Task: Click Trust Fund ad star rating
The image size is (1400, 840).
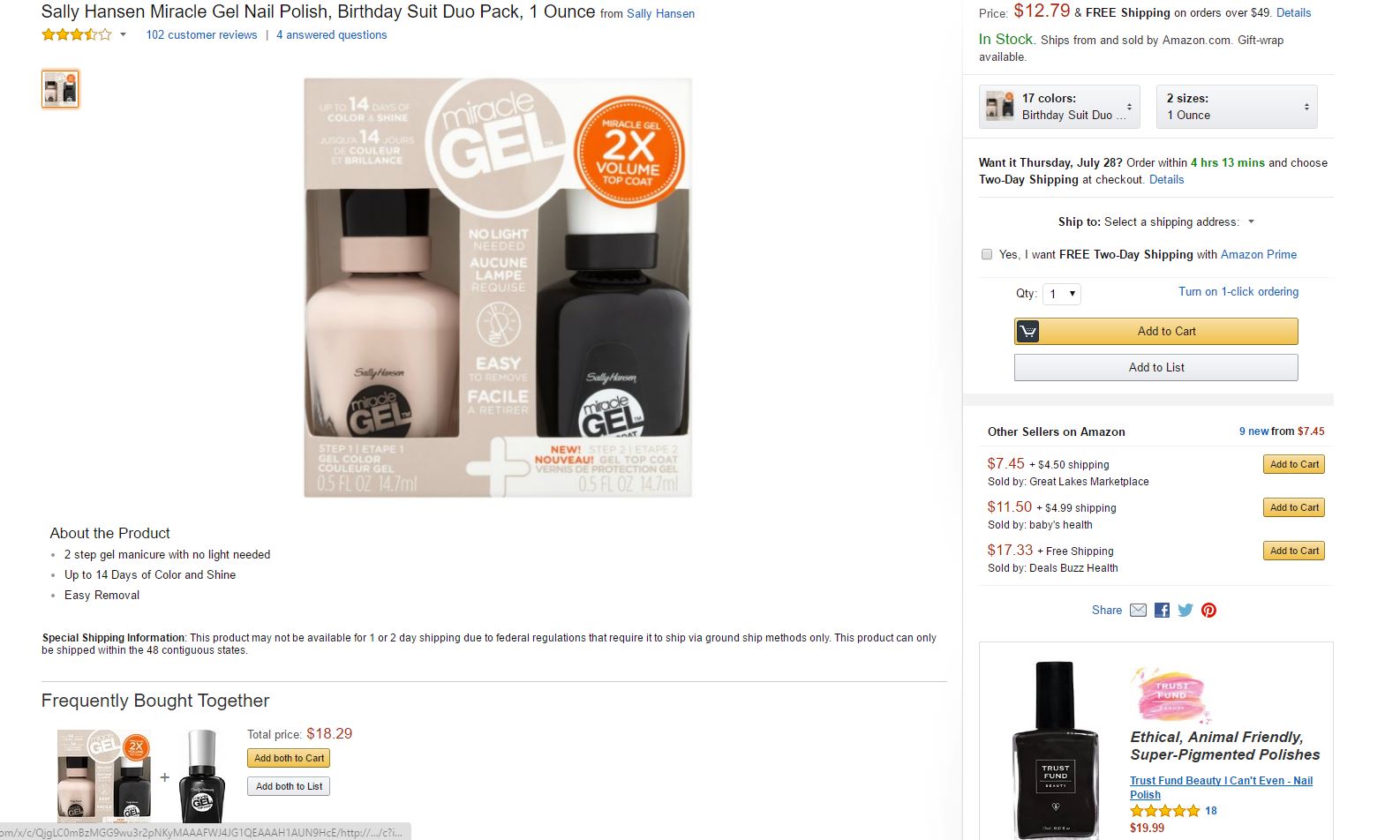Action: point(1165,811)
